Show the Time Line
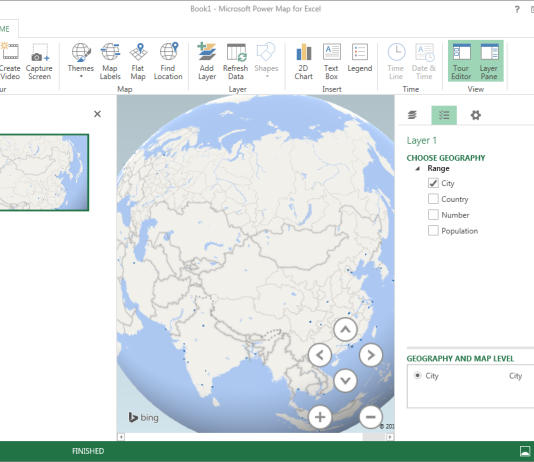The height and width of the screenshot is (462, 534). pyautogui.click(x=396, y=62)
